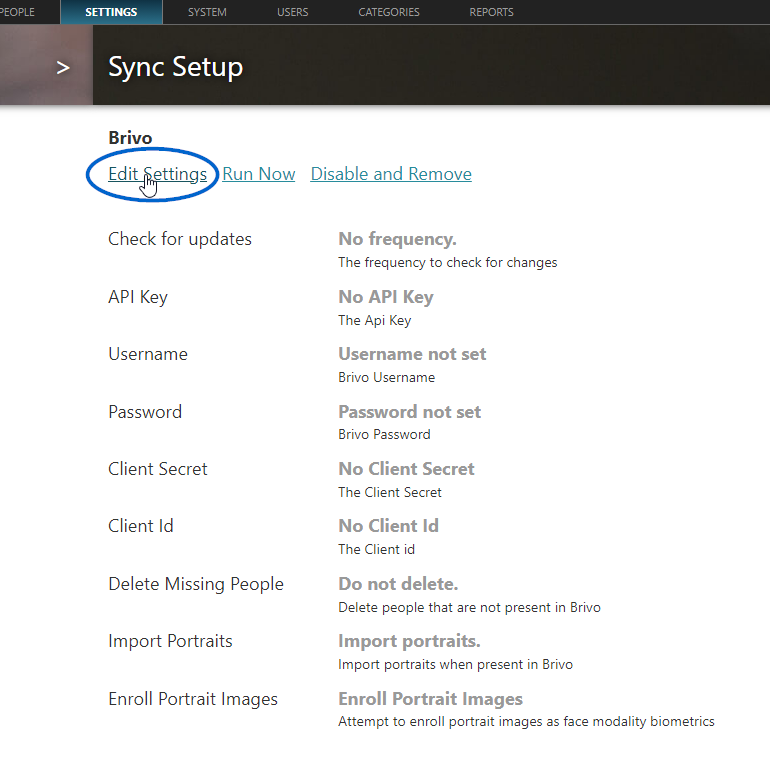Go to the Categories tab
This screenshot has width=770, height=770.
click(389, 12)
